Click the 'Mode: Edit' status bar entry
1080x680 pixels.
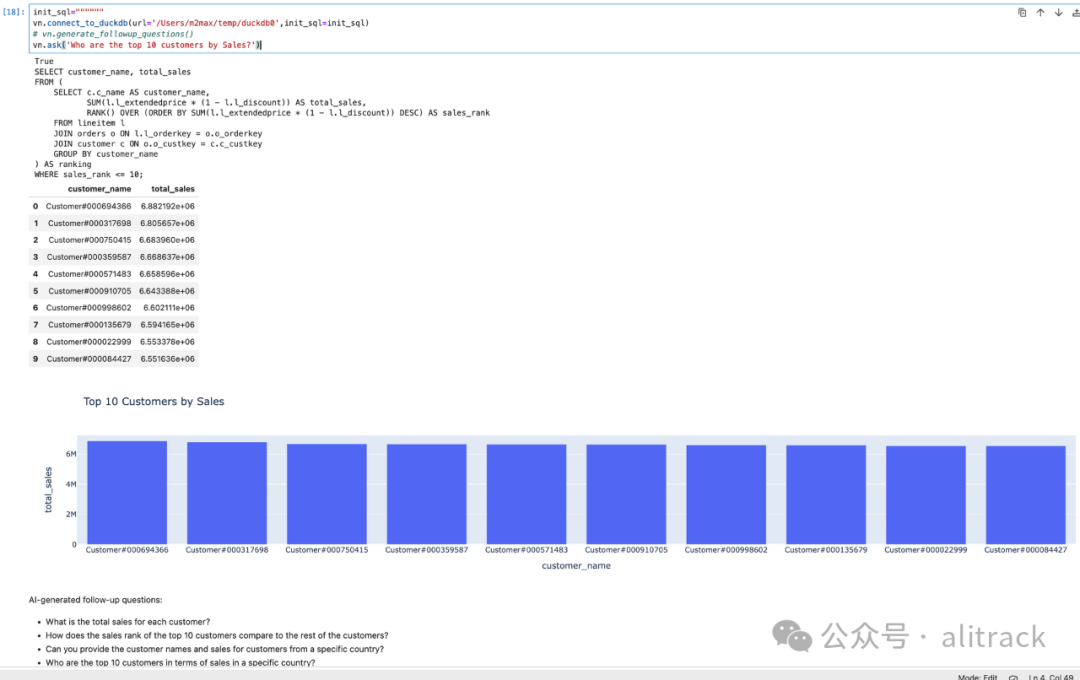pyautogui.click(x=977, y=677)
